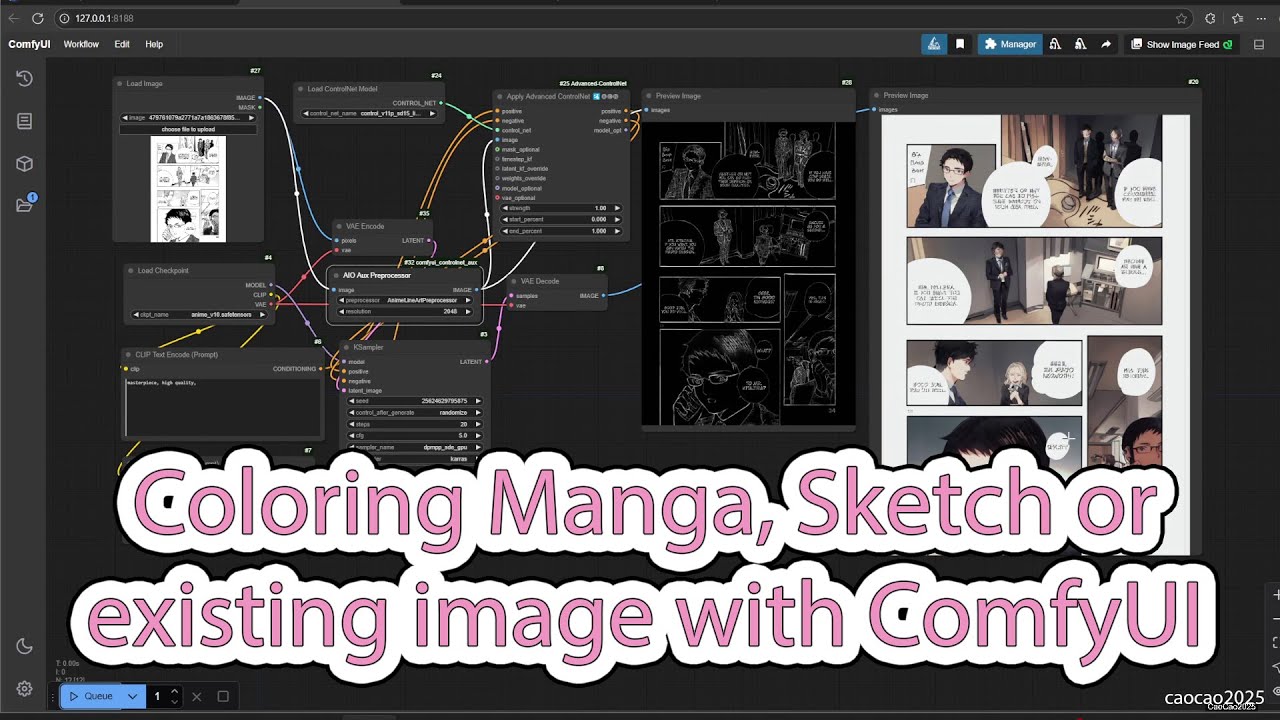Cancel the current run with the X icon
Image resolution: width=1280 pixels, height=720 pixels.
click(x=196, y=696)
